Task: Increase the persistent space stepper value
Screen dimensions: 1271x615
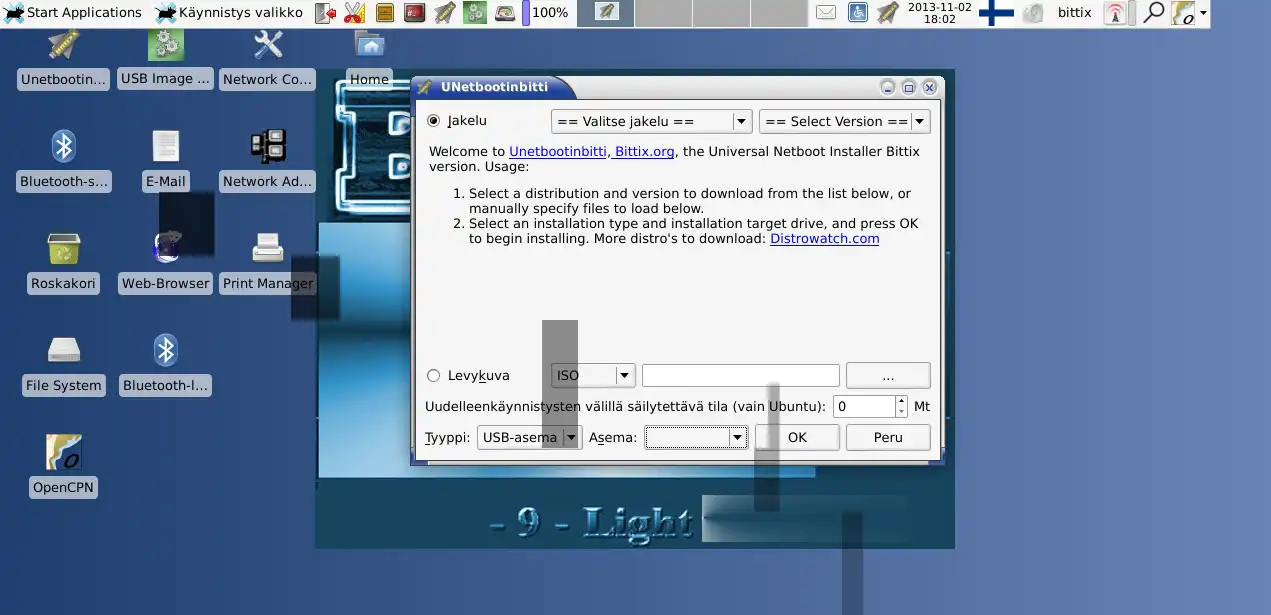Action: [901, 402]
